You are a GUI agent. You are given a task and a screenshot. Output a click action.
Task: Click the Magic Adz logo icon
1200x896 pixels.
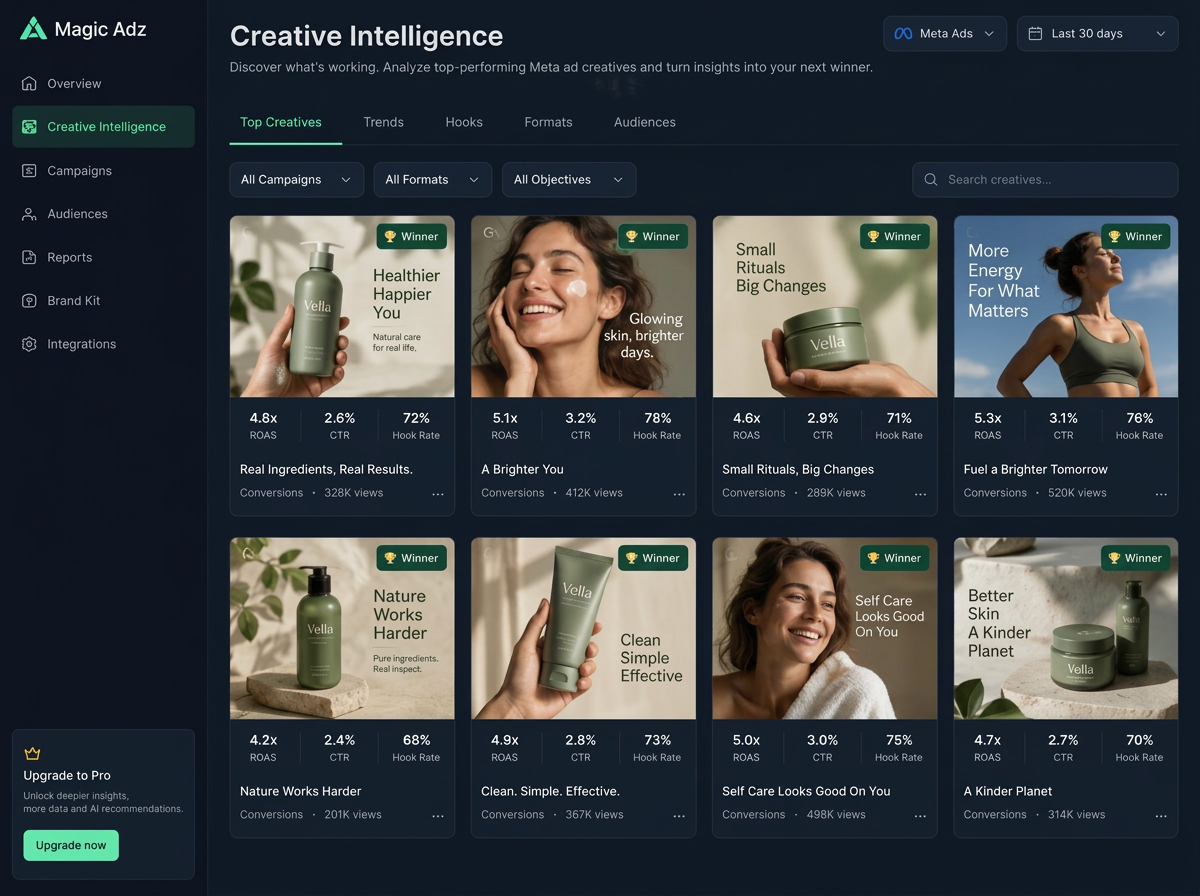click(33, 28)
